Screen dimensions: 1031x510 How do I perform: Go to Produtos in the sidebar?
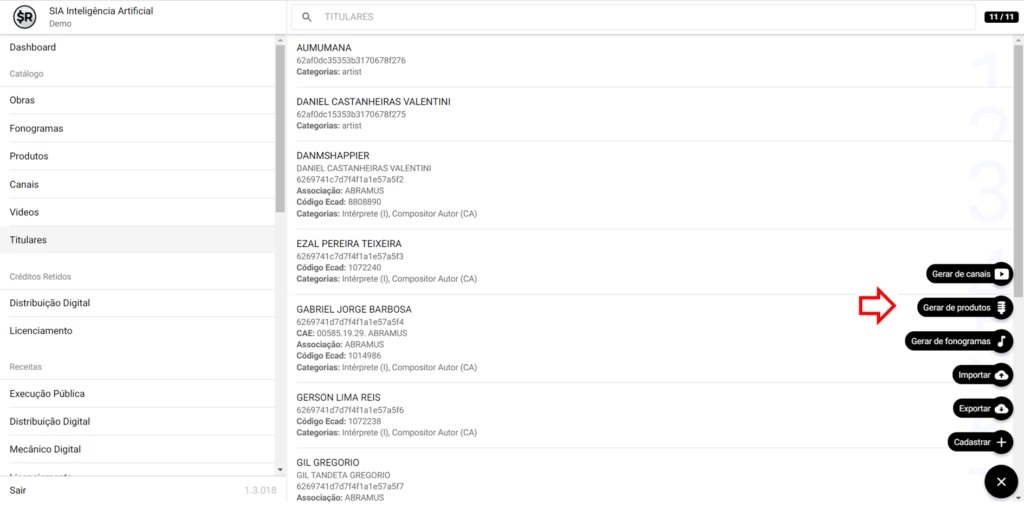pyautogui.click(x=29, y=156)
